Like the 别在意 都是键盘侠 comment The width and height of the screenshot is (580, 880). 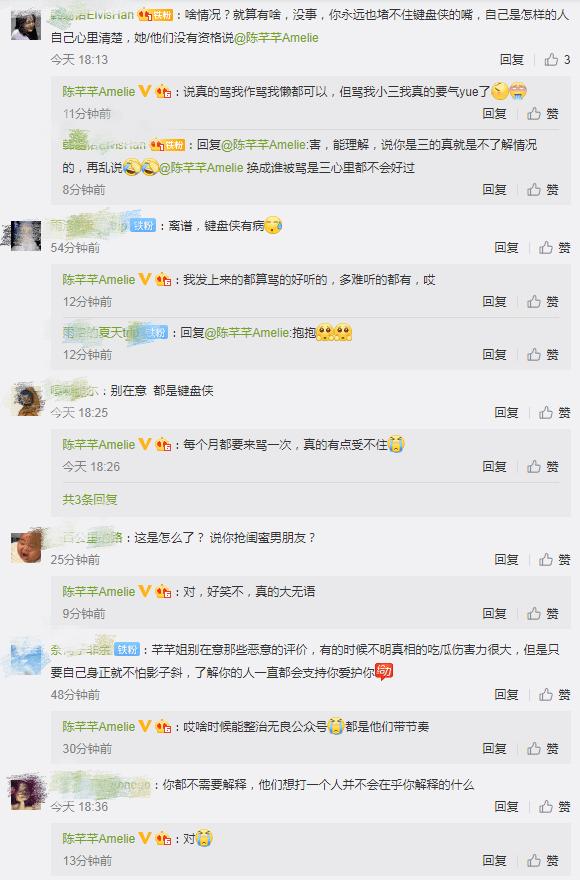click(554, 412)
